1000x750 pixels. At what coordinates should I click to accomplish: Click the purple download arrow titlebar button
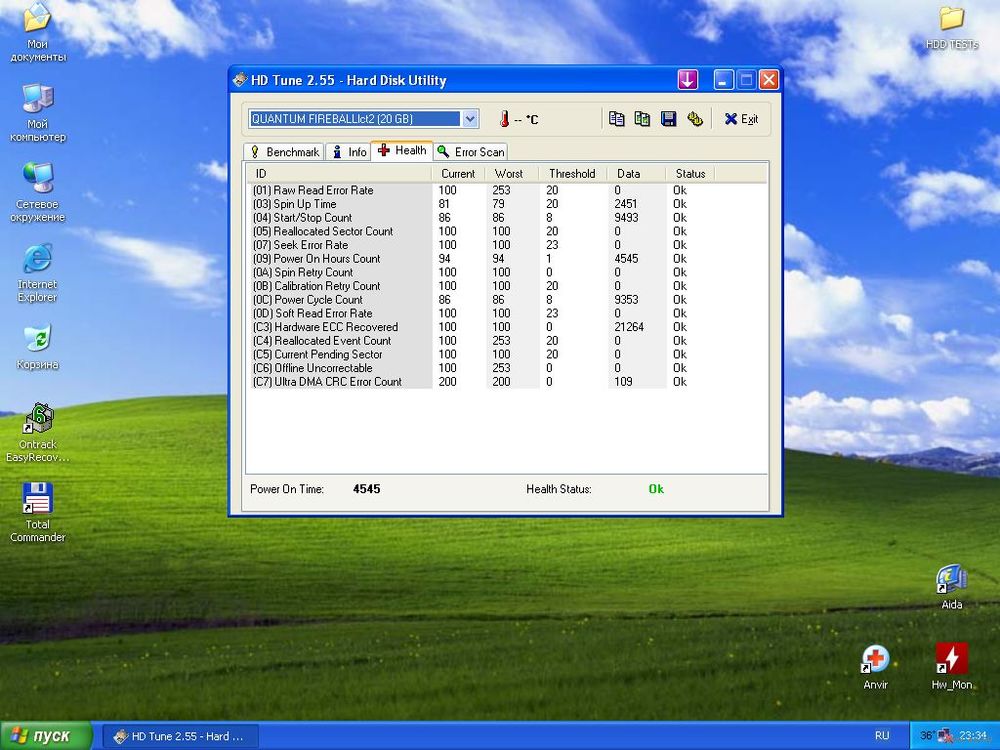pos(687,80)
